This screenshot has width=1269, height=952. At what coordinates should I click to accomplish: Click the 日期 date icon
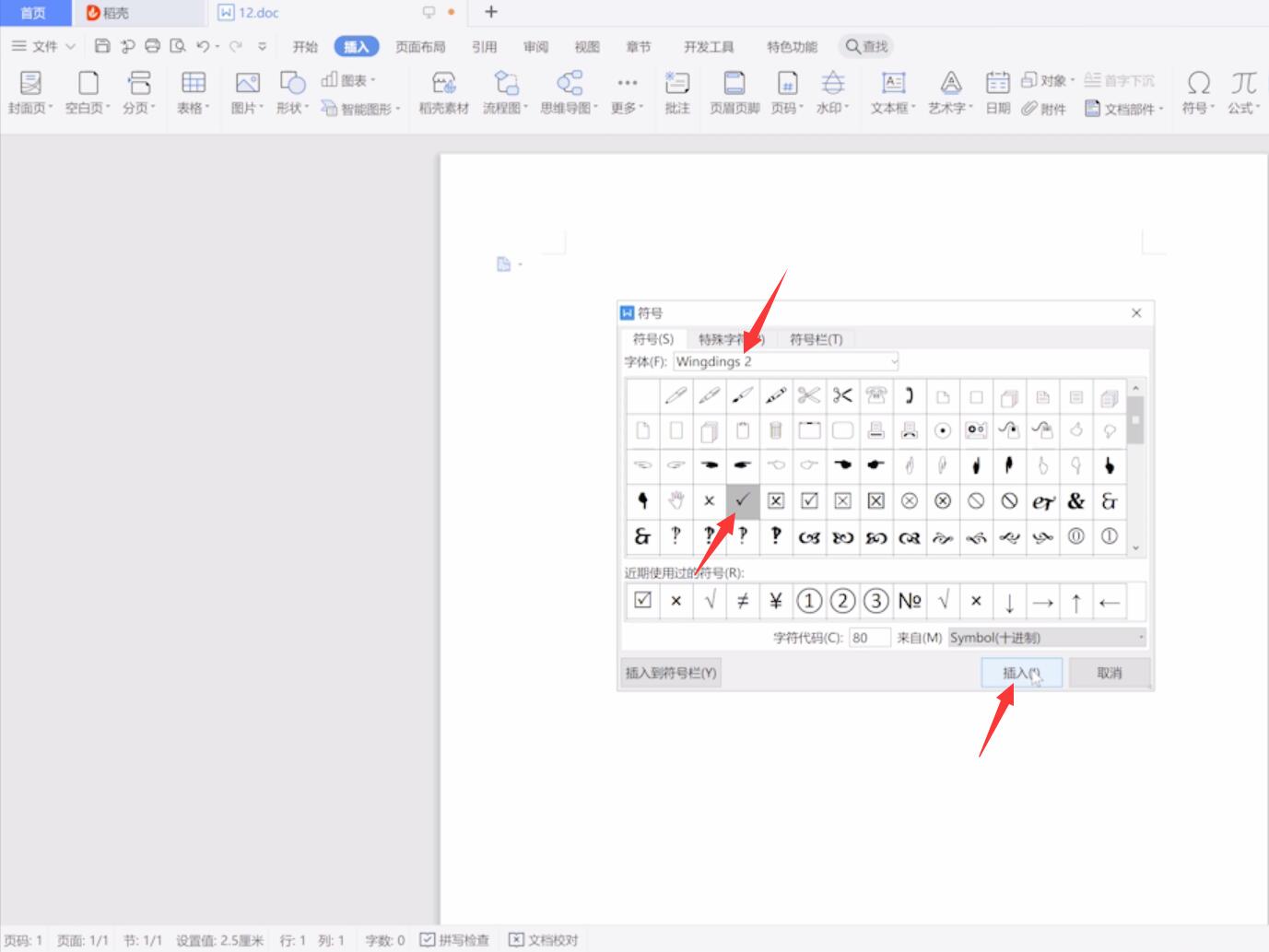tap(998, 93)
